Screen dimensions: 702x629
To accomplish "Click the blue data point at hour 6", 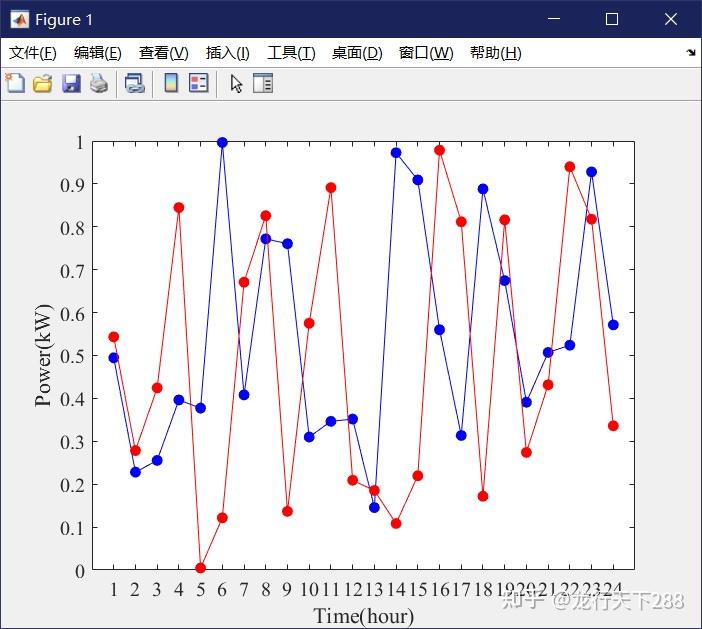I will [x=222, y=143].
